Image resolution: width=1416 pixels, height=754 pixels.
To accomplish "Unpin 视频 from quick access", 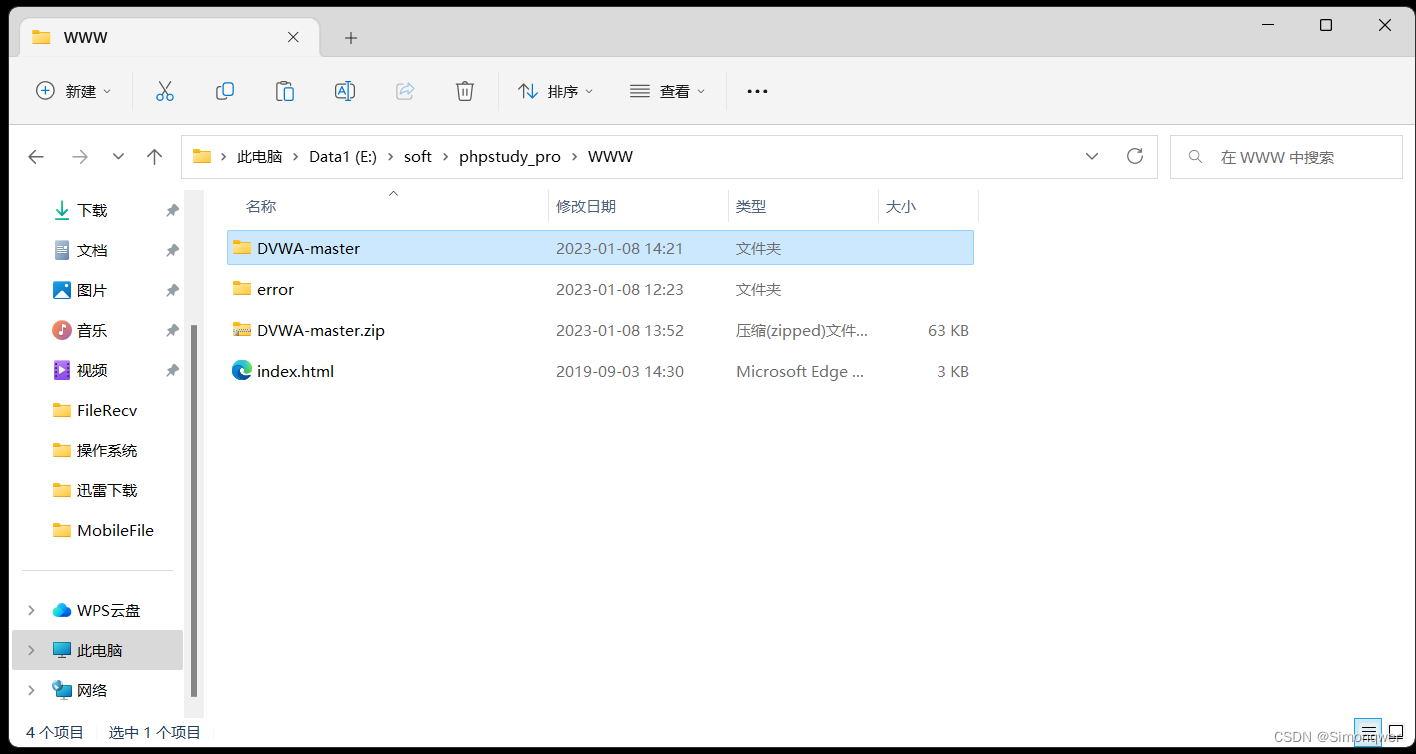I will (x=172, y=370).
